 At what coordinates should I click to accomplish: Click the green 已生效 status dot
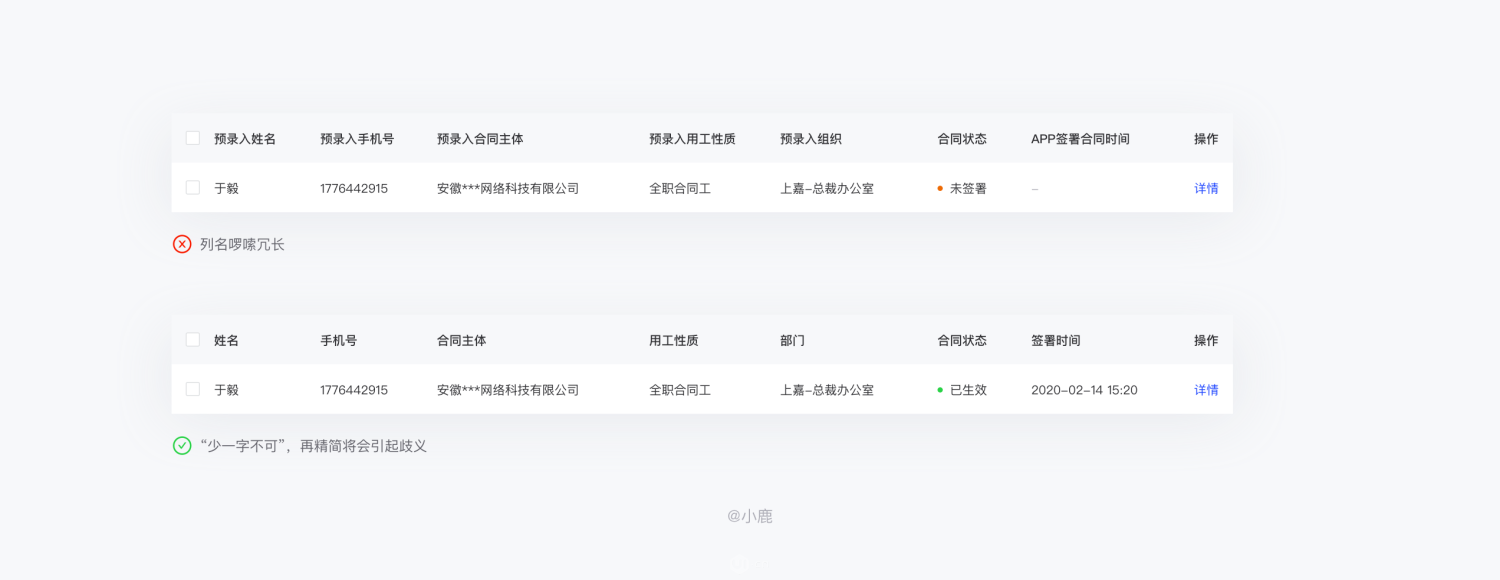click(x=940, y=390)
